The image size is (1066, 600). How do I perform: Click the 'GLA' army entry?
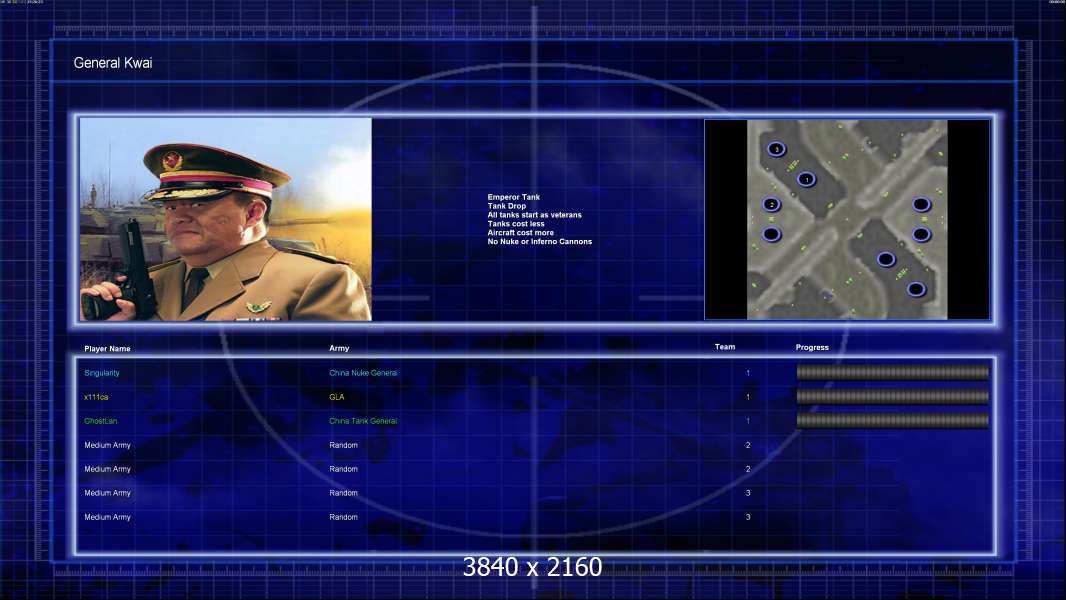coord(337,397)
